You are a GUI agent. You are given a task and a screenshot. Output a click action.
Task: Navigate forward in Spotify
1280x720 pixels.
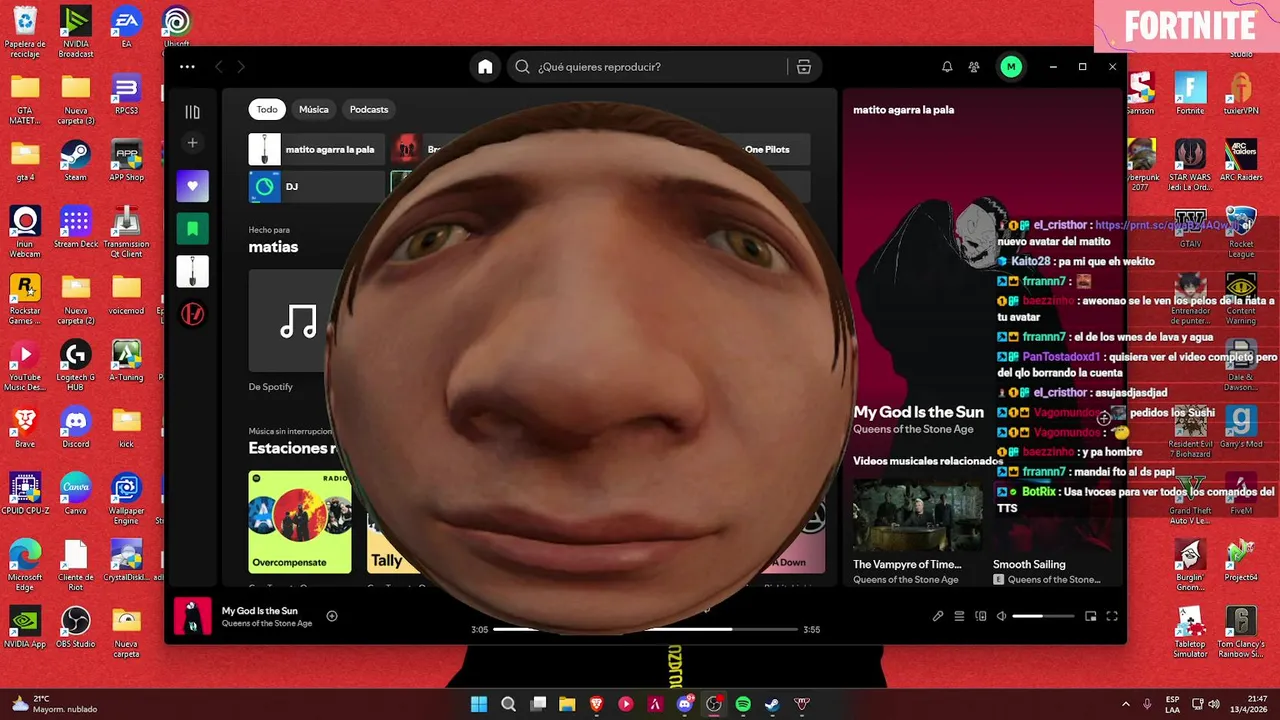click(x=241, y=67)
